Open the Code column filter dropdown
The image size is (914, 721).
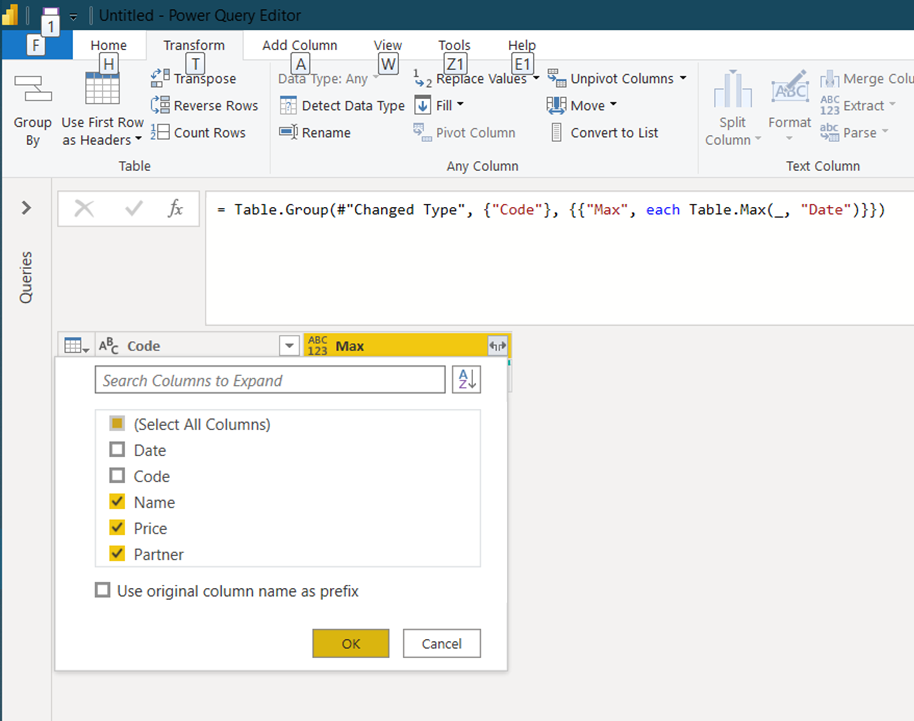pyautogui.click(x=289, y=346)
